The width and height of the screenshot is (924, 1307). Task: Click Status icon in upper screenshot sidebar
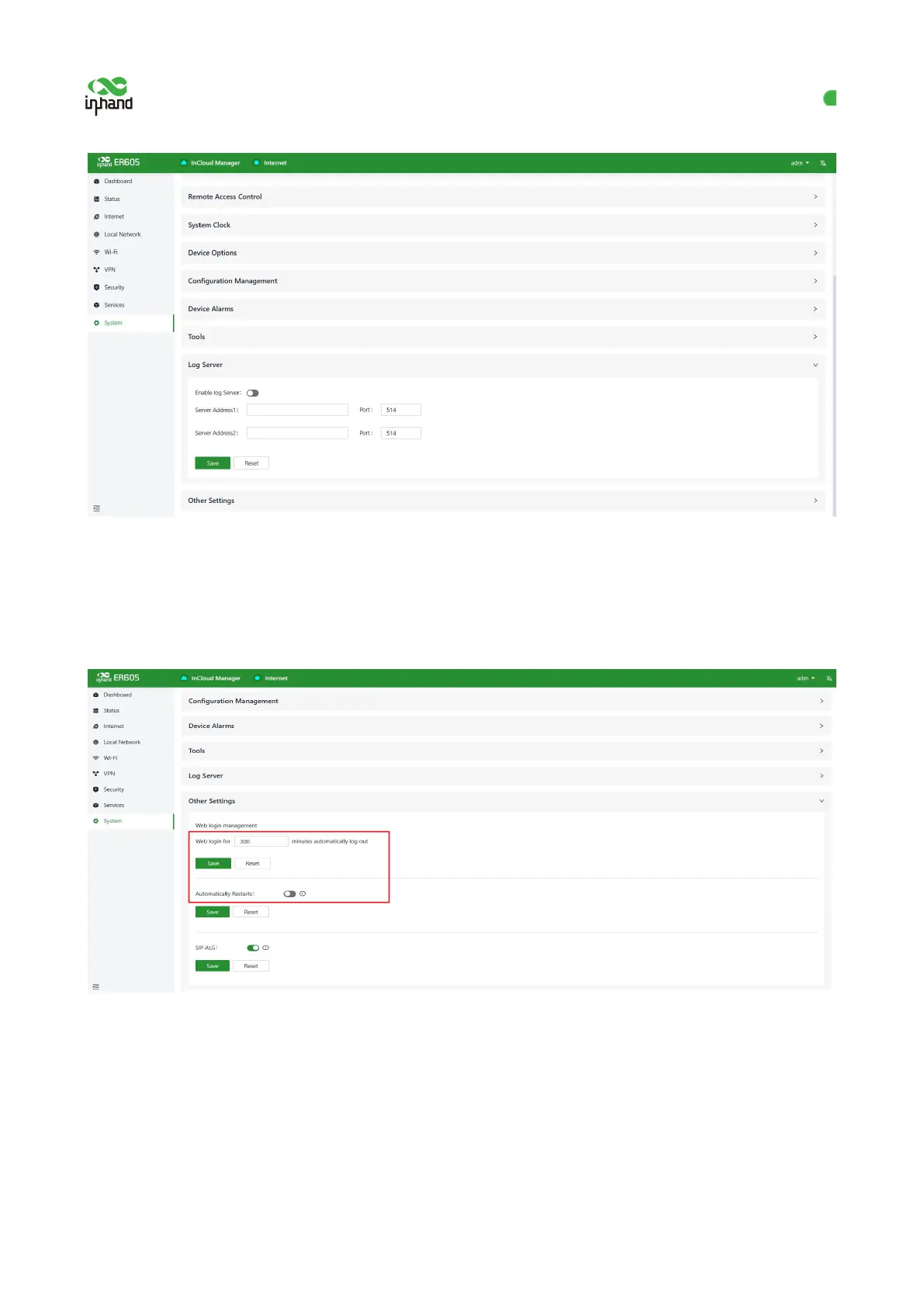click(x=96, y=199)
